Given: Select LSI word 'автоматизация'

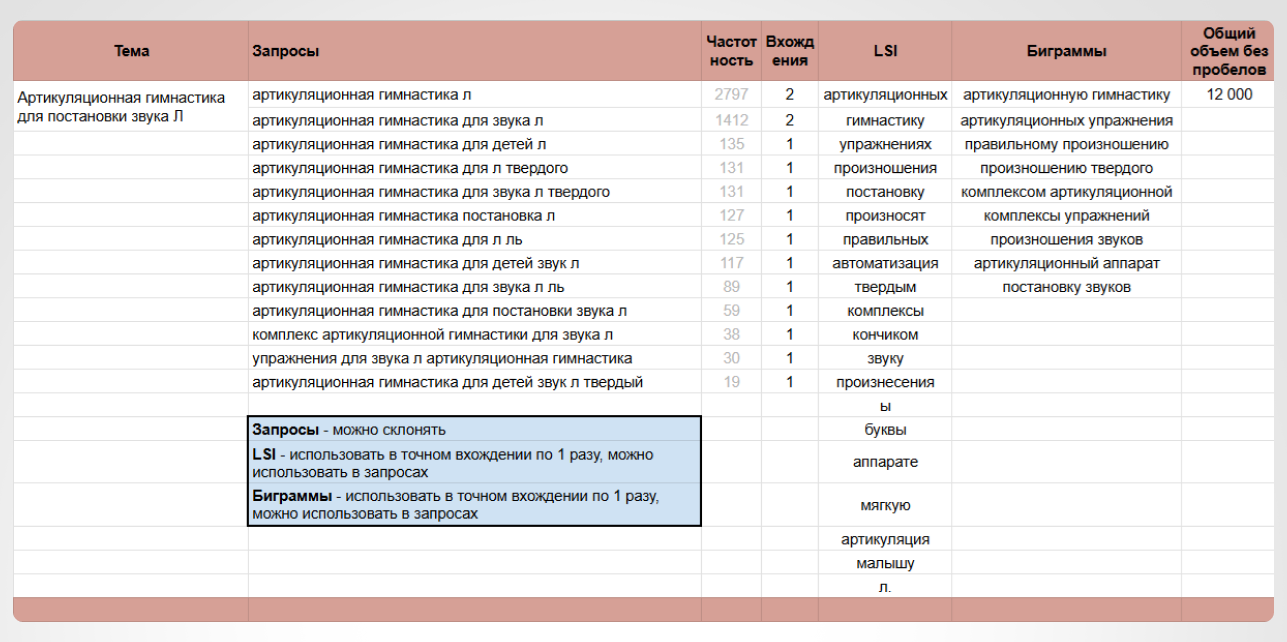Looking at the screenshot, I should [885, 264].
